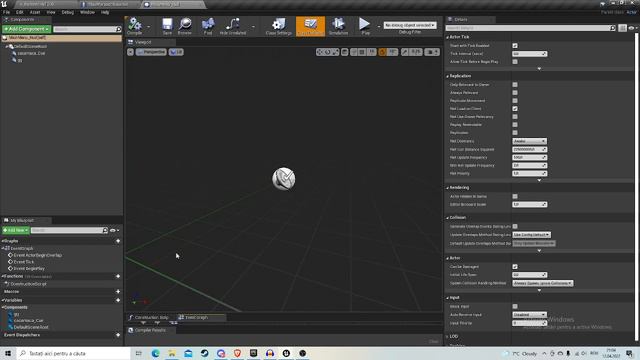Open Update Overlaps Method During Level Streaming dropdown
640x360 pixels.
(x=531, y=235)
